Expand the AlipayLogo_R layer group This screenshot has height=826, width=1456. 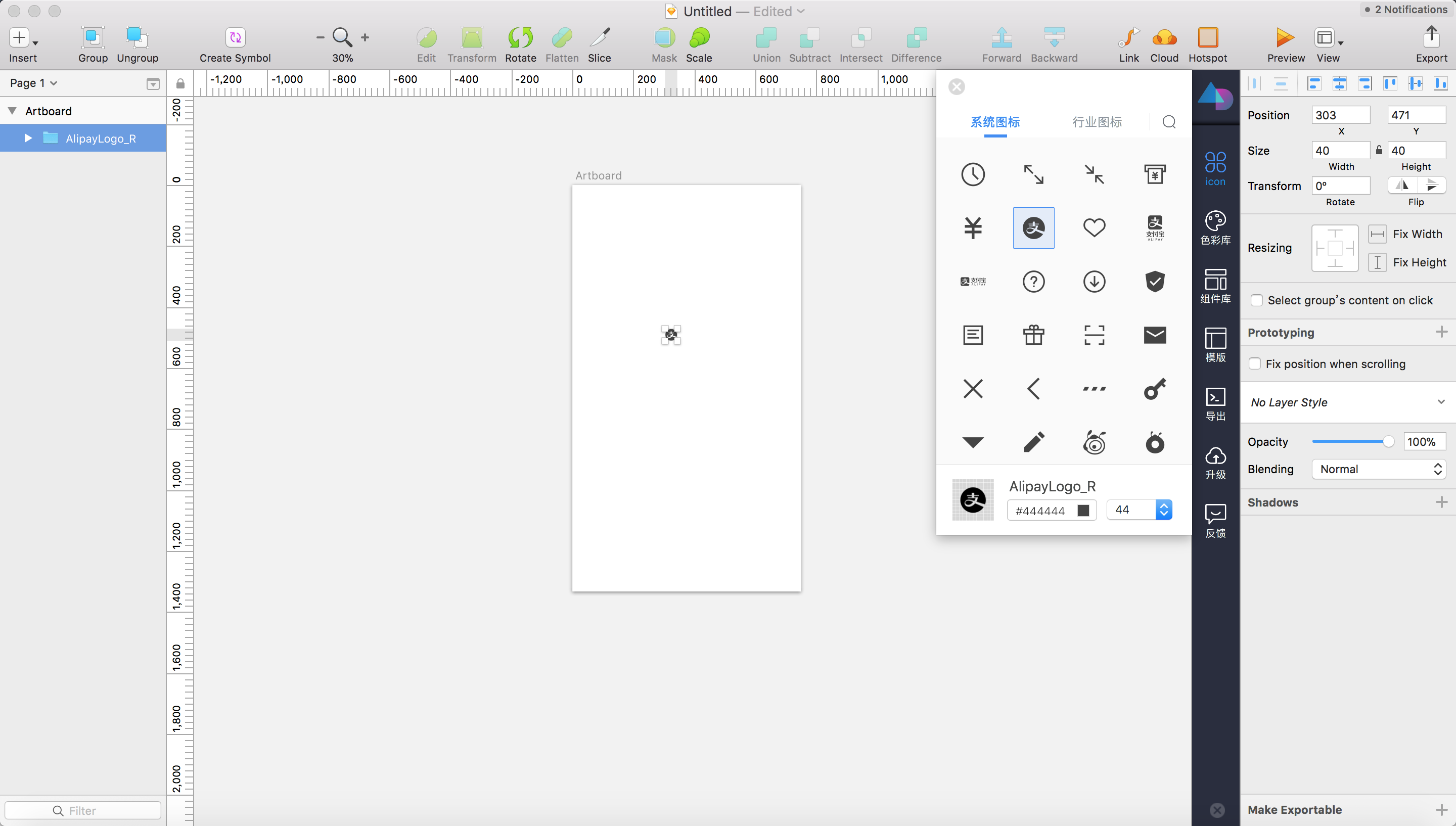(28, 139)
